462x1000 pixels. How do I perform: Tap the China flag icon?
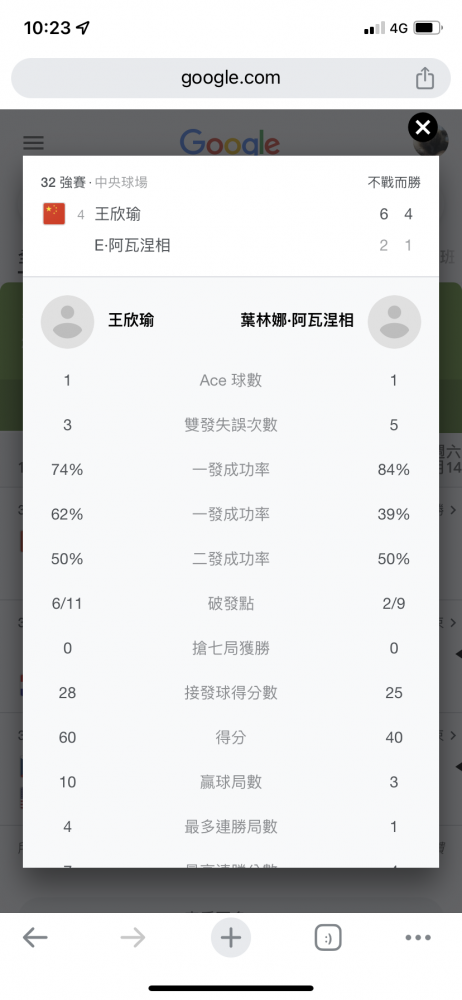[x=54, y=214]
